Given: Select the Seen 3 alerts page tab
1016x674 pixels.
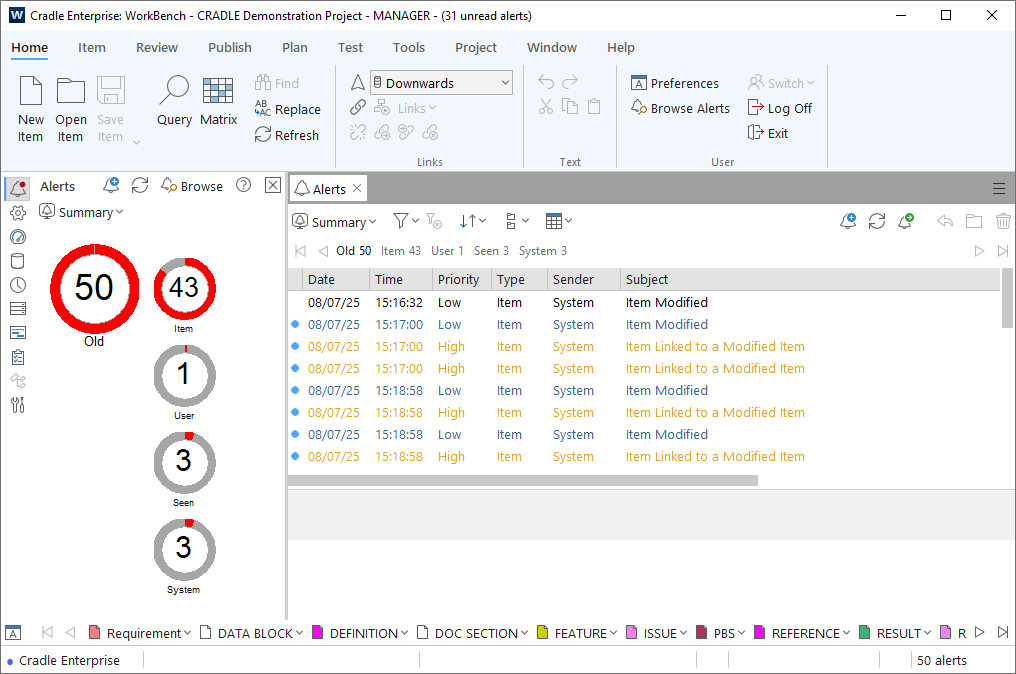Looking at the screenshot, I should pyautogui.click(x=491, y=251).
